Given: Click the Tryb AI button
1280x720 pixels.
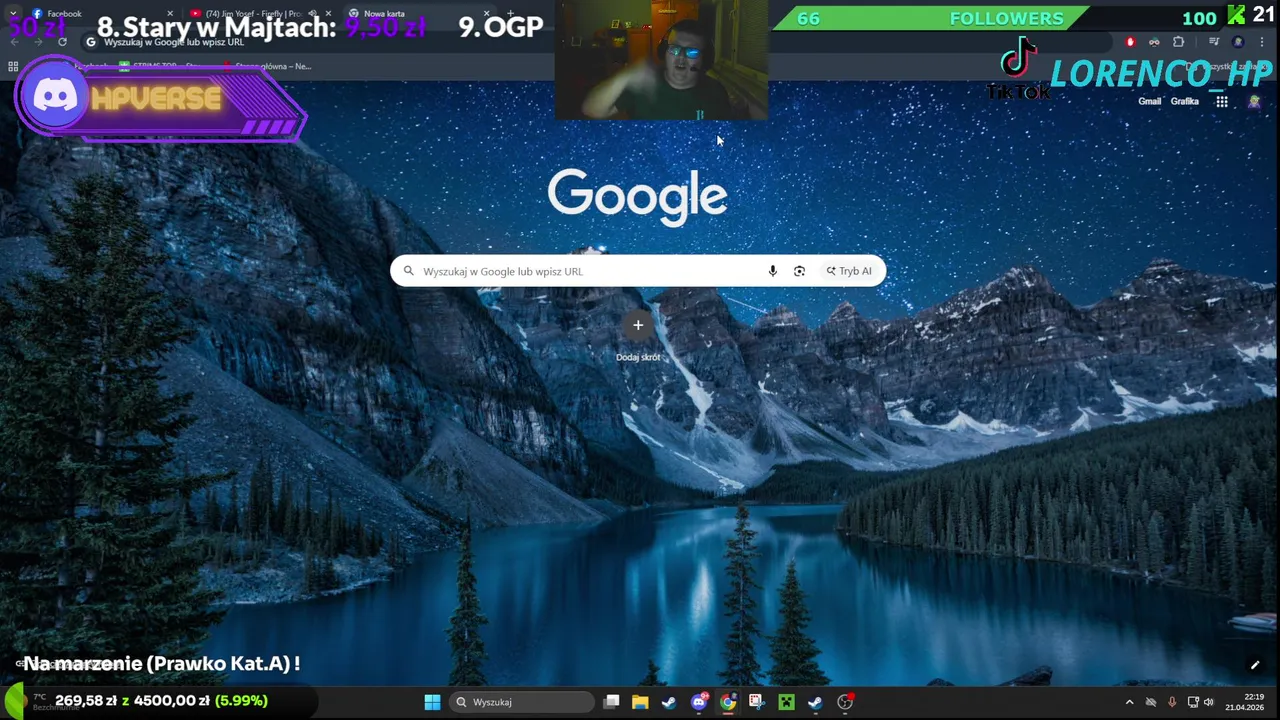Looking at the screenshot, I should pyautogui.click(x=849, y=271).
